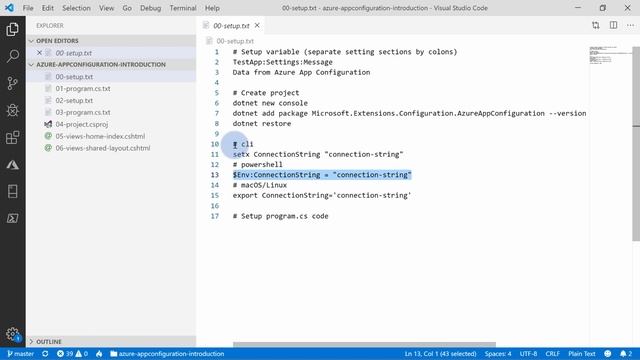Click the Ln 13, Col 1 cursor position

440,354
